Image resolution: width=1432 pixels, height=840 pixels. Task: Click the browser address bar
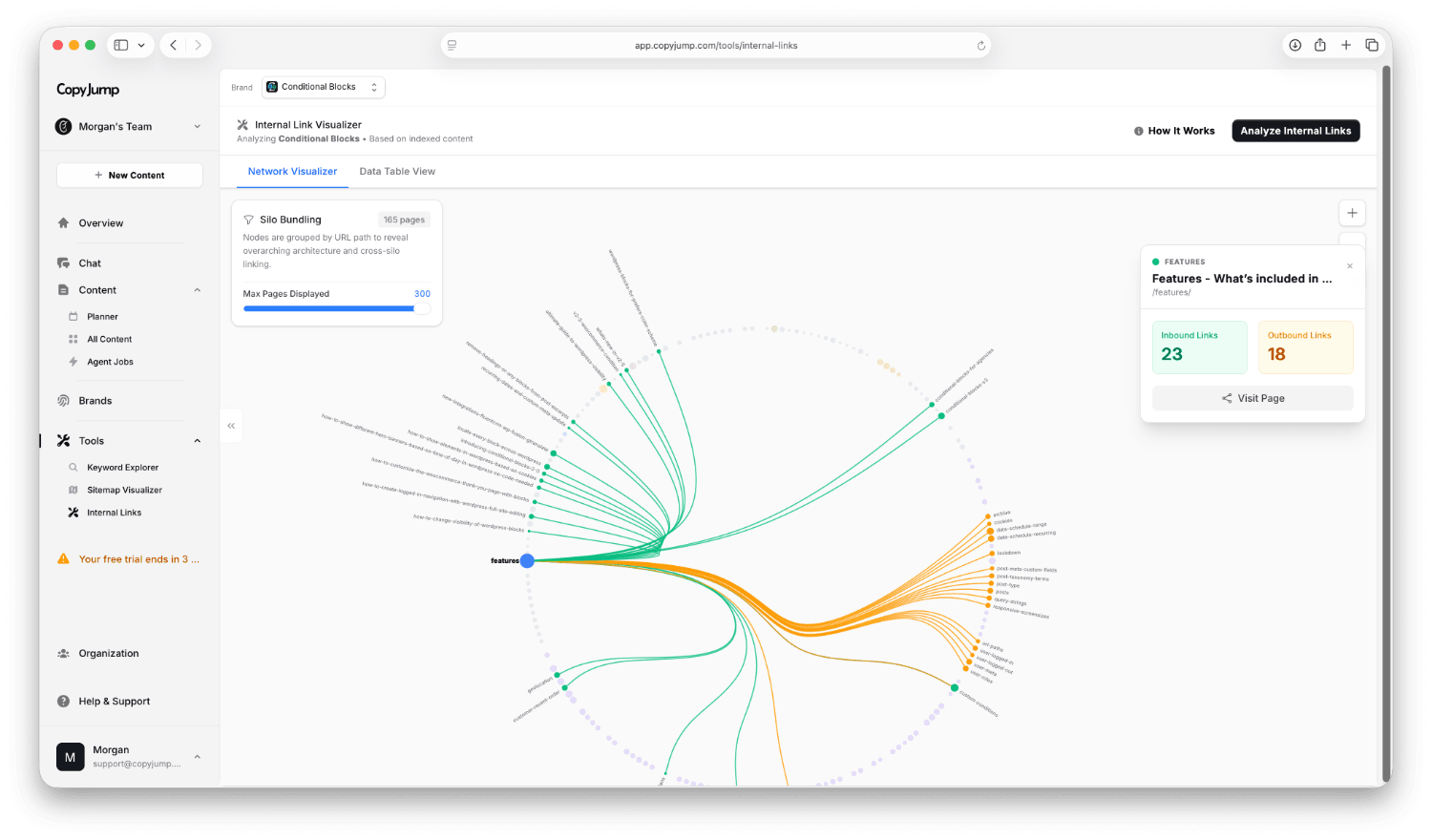(x=716, y=45)
